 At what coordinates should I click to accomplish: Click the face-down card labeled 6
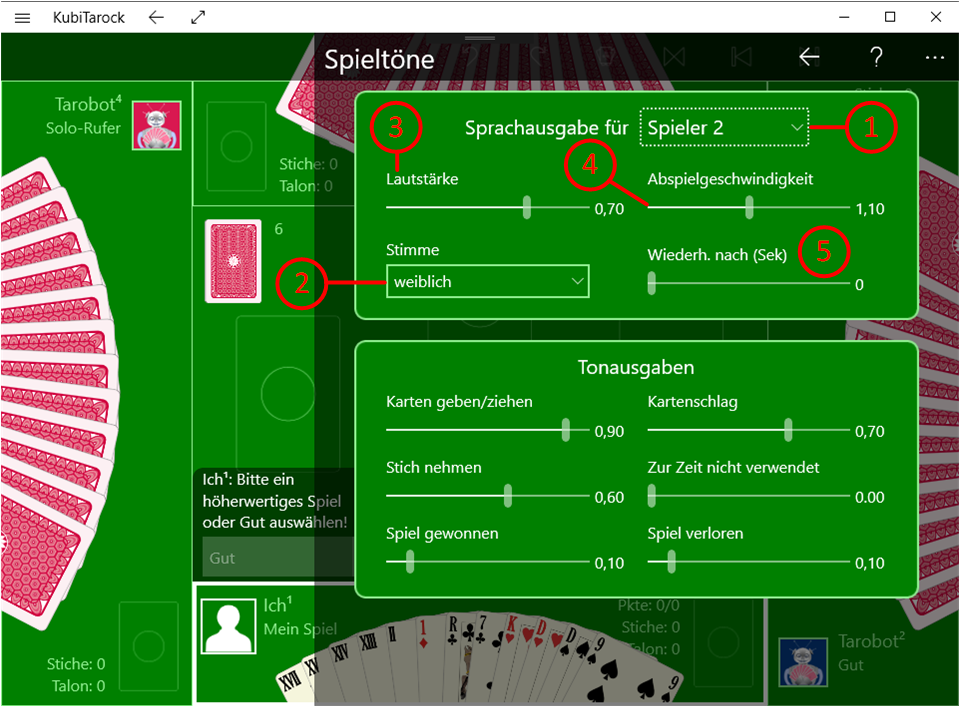click(233, 261)
